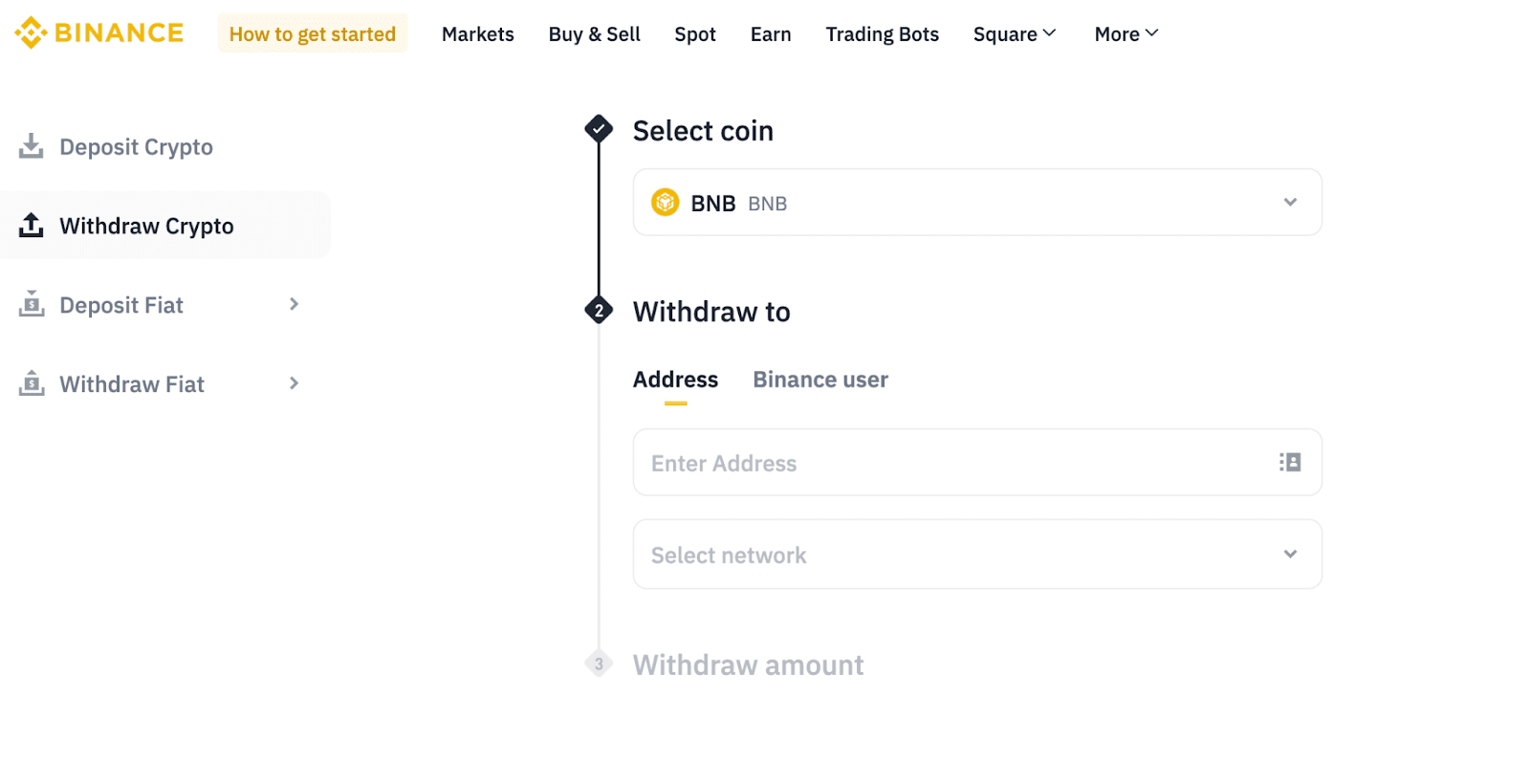Screen dimensions: 1530x784
Task: Click the Deposit Crypto download icon
Action: click(x=32, y=146)
